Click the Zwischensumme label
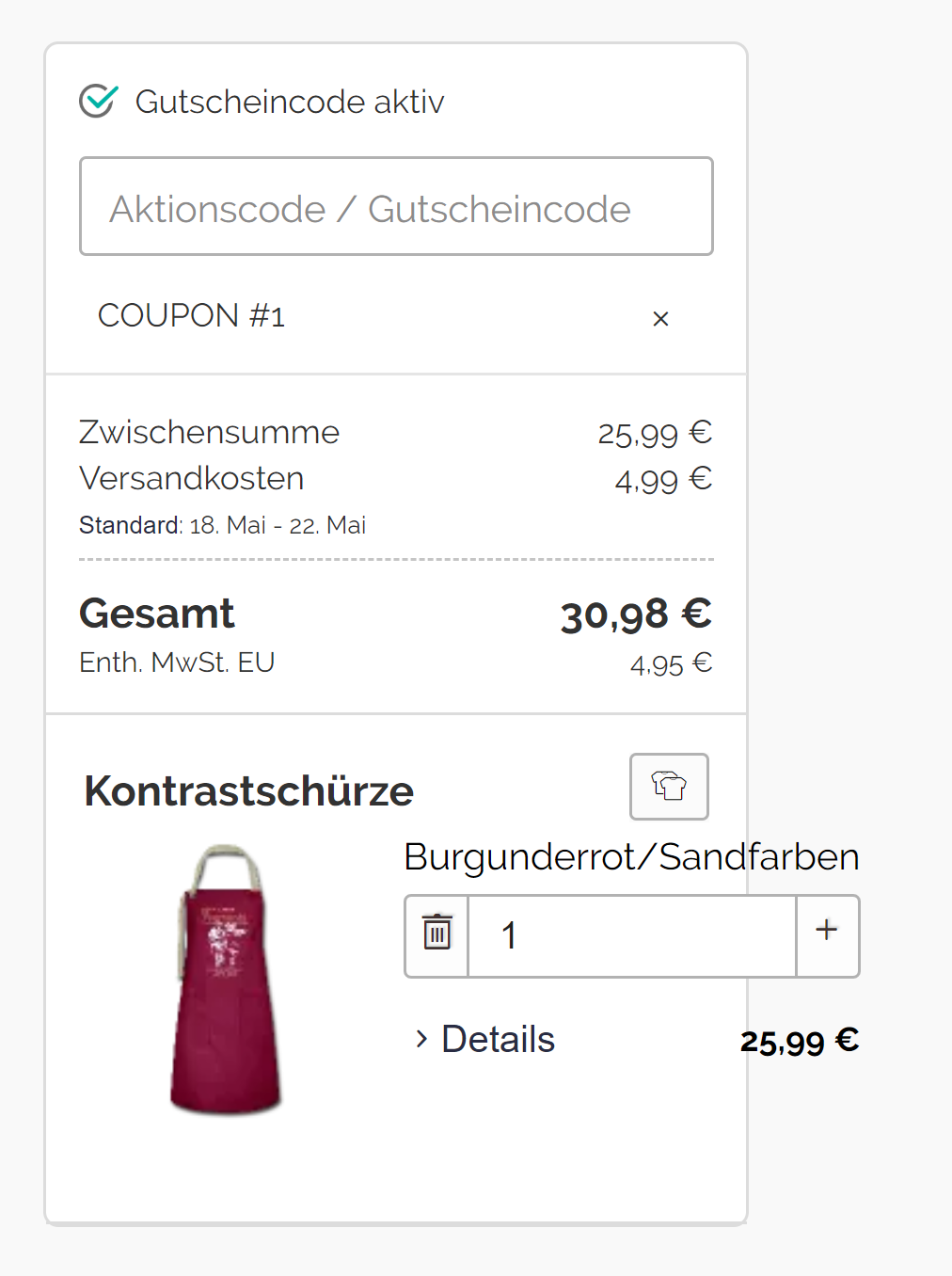The width and height of the screenshot is (952, 1276). click(209, 432)
